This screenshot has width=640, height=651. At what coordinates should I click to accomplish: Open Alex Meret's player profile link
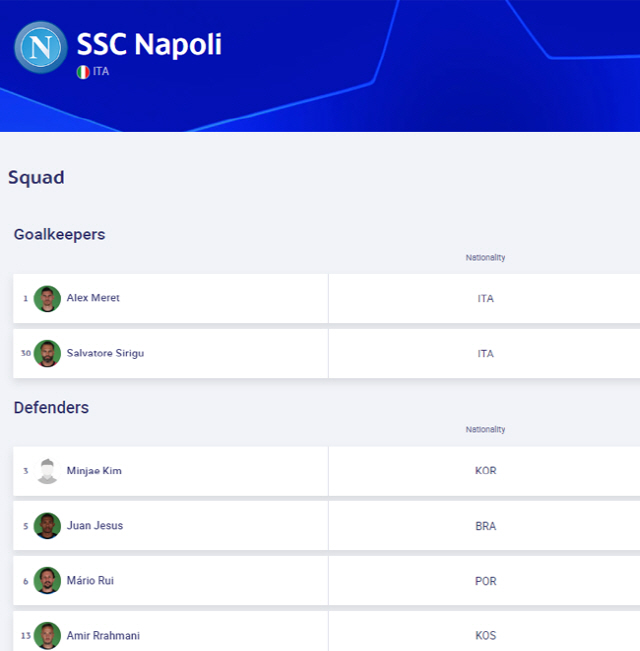[93, 298]
